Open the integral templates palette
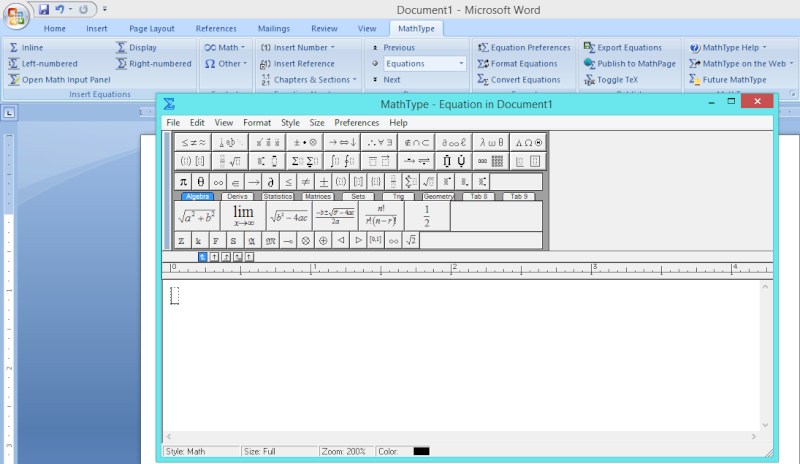 [342, 161]
